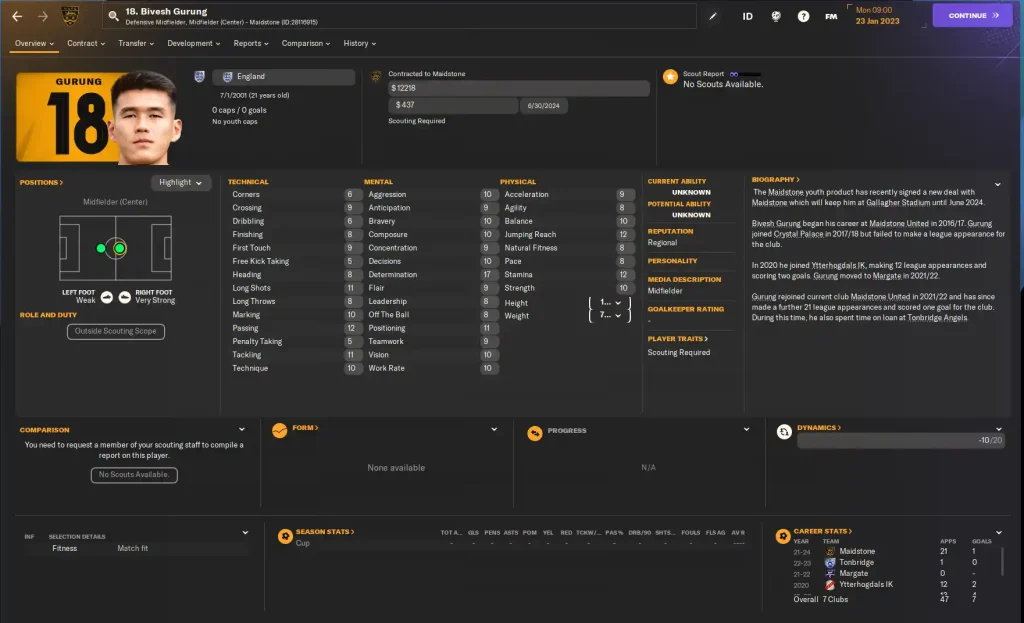Open the Career Stats heading link
1024x623 pixels.
[x=822, y=532]
